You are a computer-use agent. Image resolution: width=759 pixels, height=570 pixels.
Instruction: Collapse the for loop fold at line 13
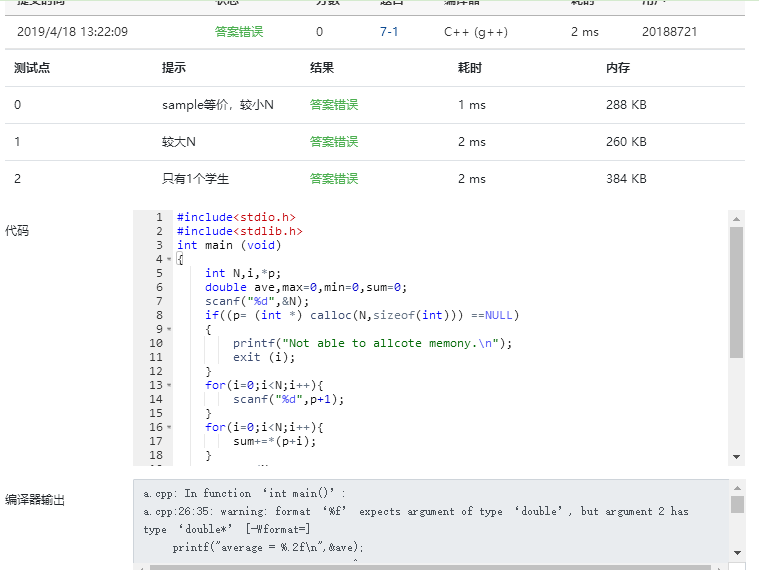pyautogui.click(x=169, y=385)
